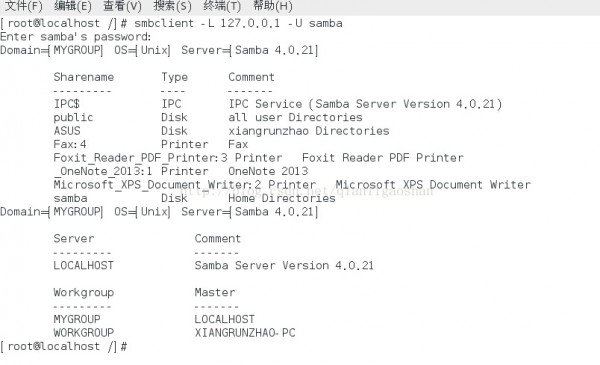Viewport: 600px width, 365px height.
Task: Click Foxit_Reader_PDF_Printer:3 share name
Action: [x=140, y=158]
